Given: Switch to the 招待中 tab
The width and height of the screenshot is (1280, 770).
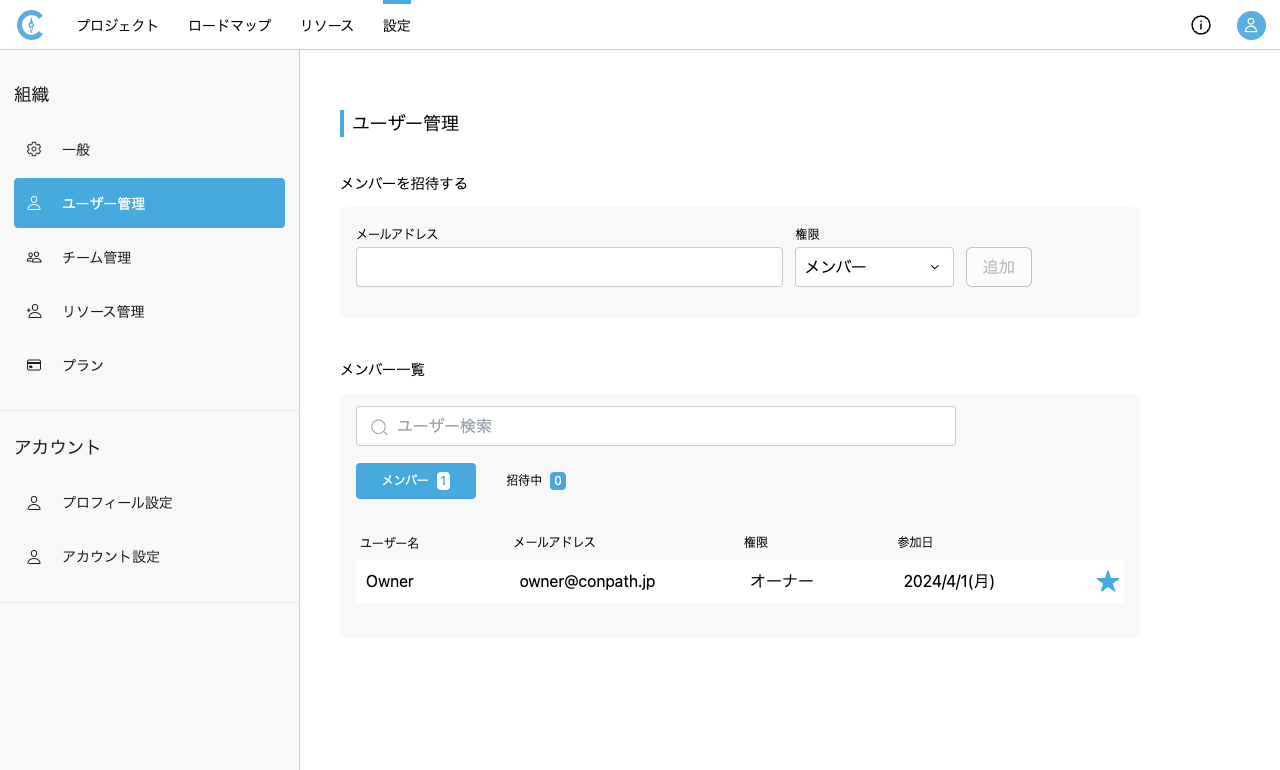Looking at the screenshot, I should [535, 481].
